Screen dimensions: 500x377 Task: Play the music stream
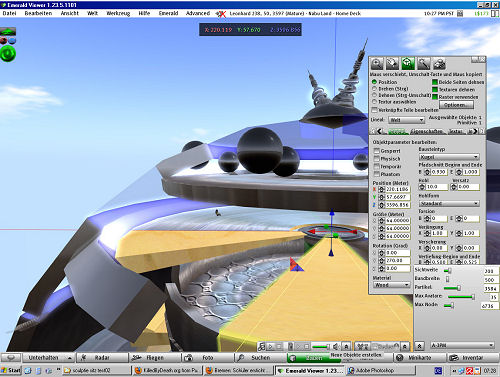271,346
